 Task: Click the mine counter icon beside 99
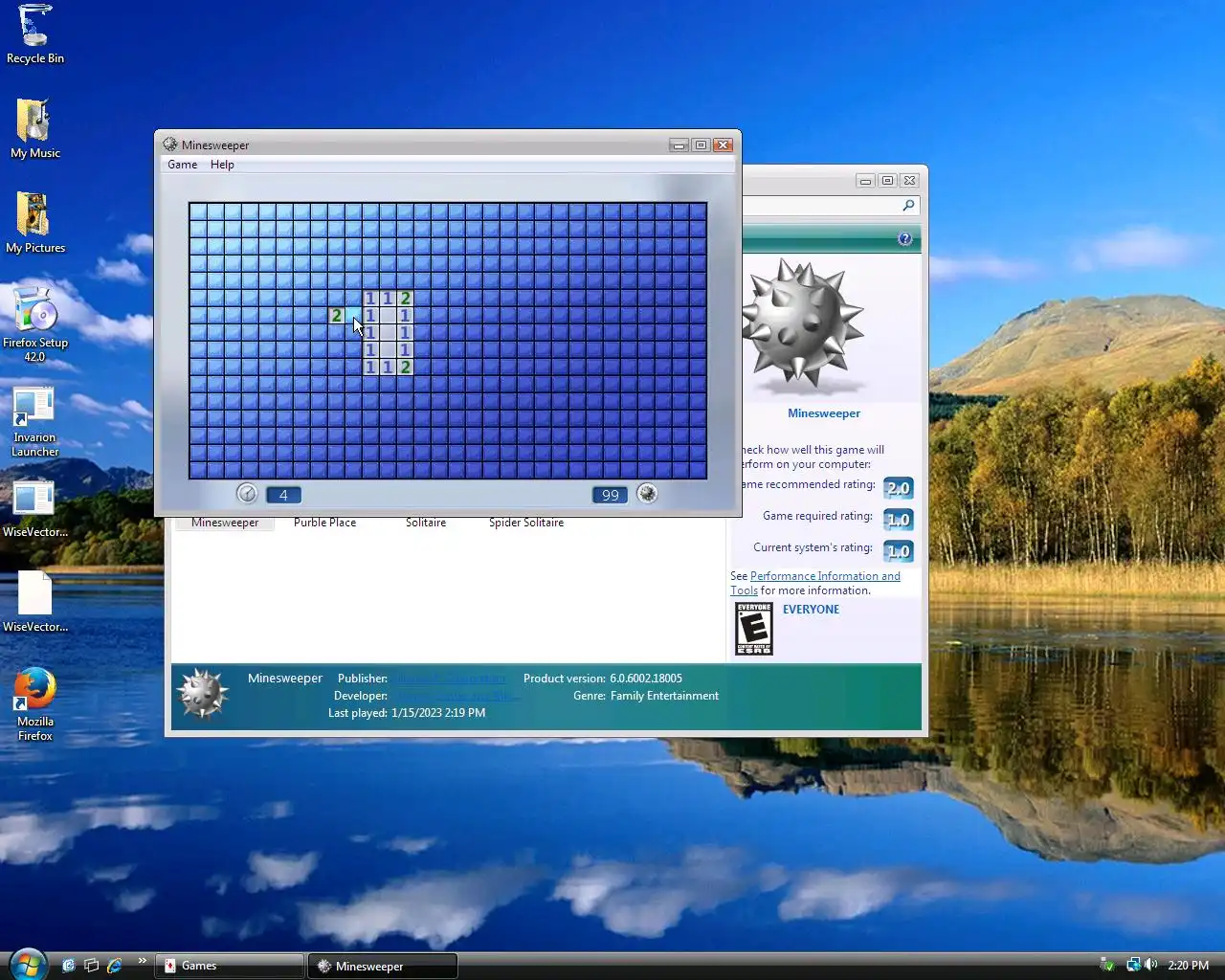click(x=647, y=494)
